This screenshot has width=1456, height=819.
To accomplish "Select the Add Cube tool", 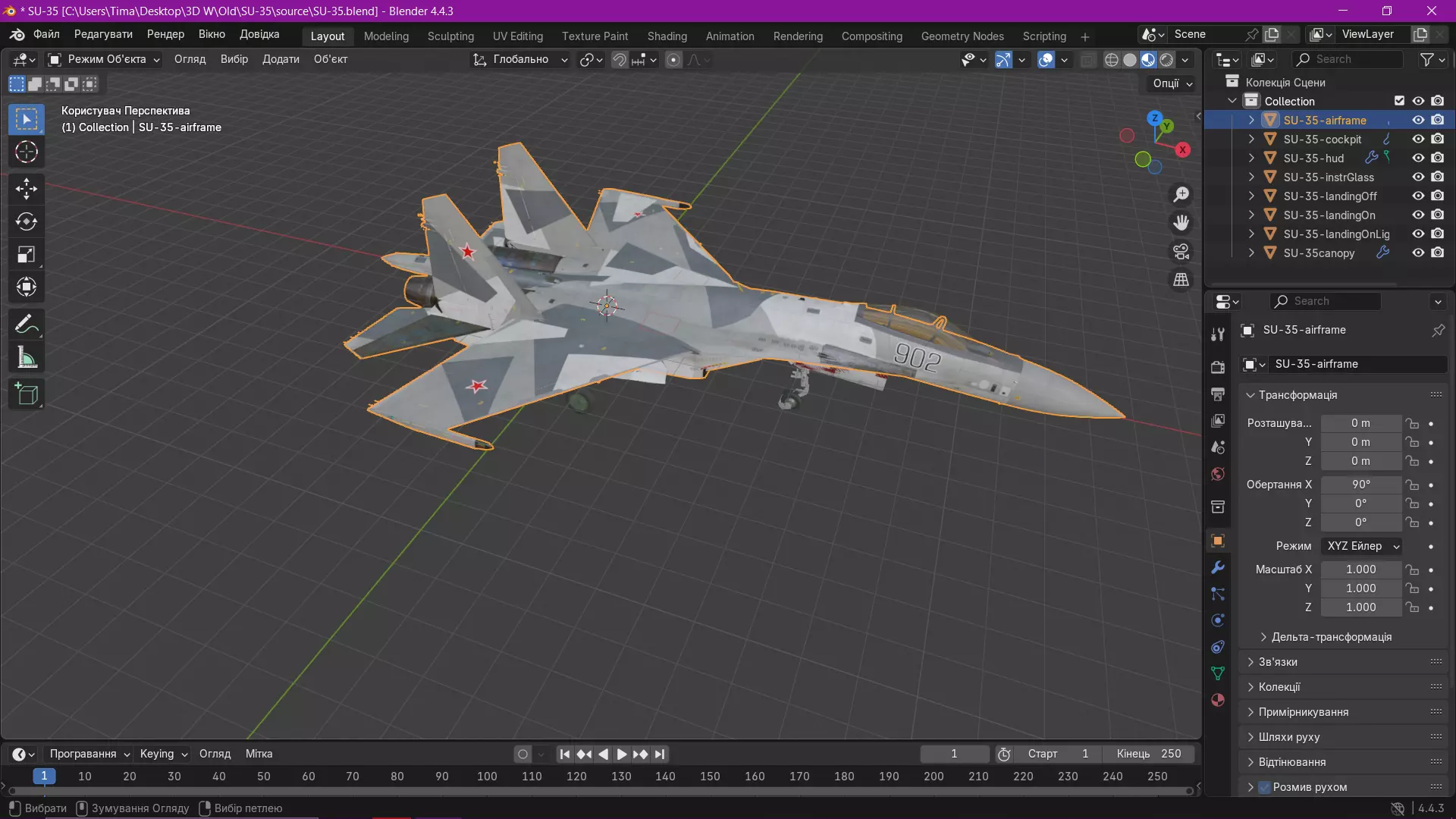I will (x=27, y=394).
